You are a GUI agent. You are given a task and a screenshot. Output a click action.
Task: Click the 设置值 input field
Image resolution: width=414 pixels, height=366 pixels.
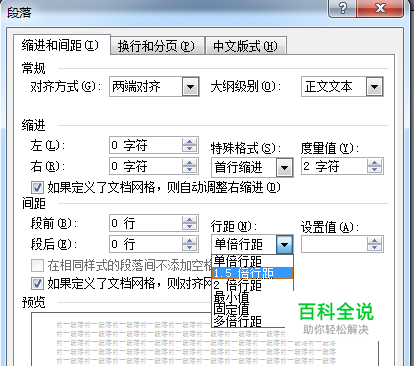click(x=334, y=244)
